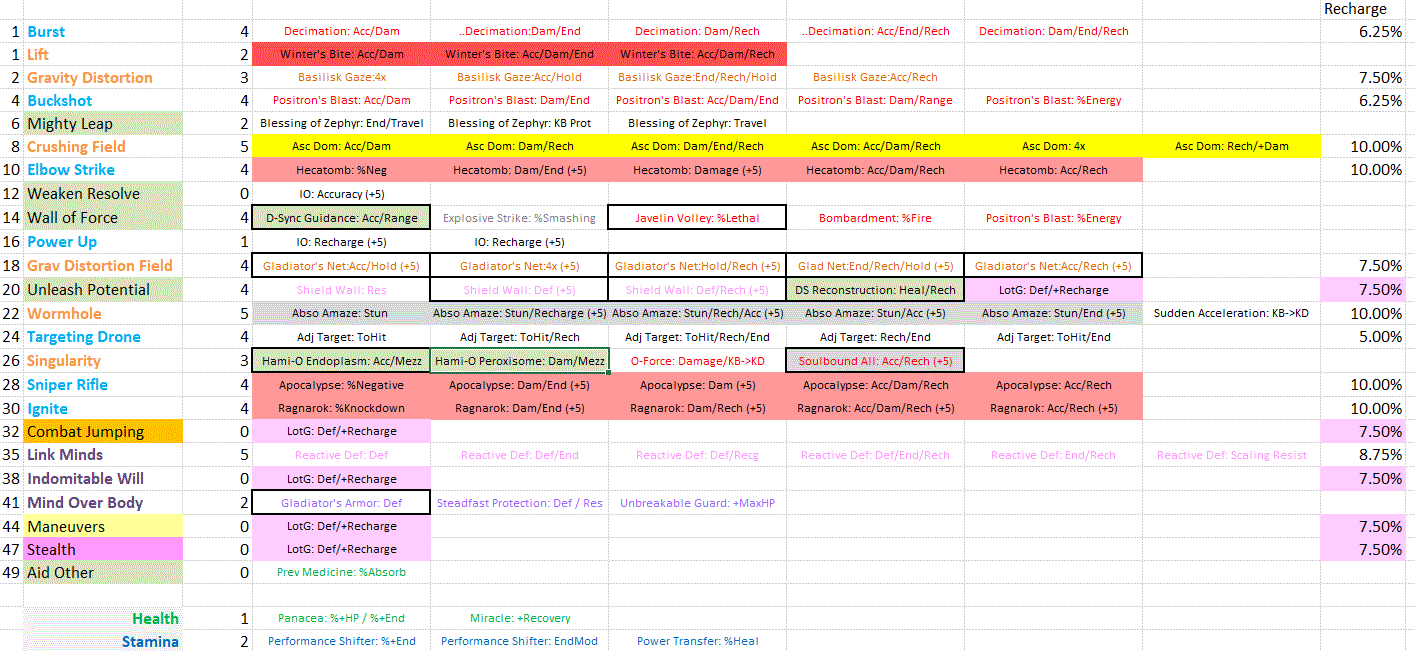Select the "Burst" power name cell
1415x651 pixels.
click(x=47, y=32)
